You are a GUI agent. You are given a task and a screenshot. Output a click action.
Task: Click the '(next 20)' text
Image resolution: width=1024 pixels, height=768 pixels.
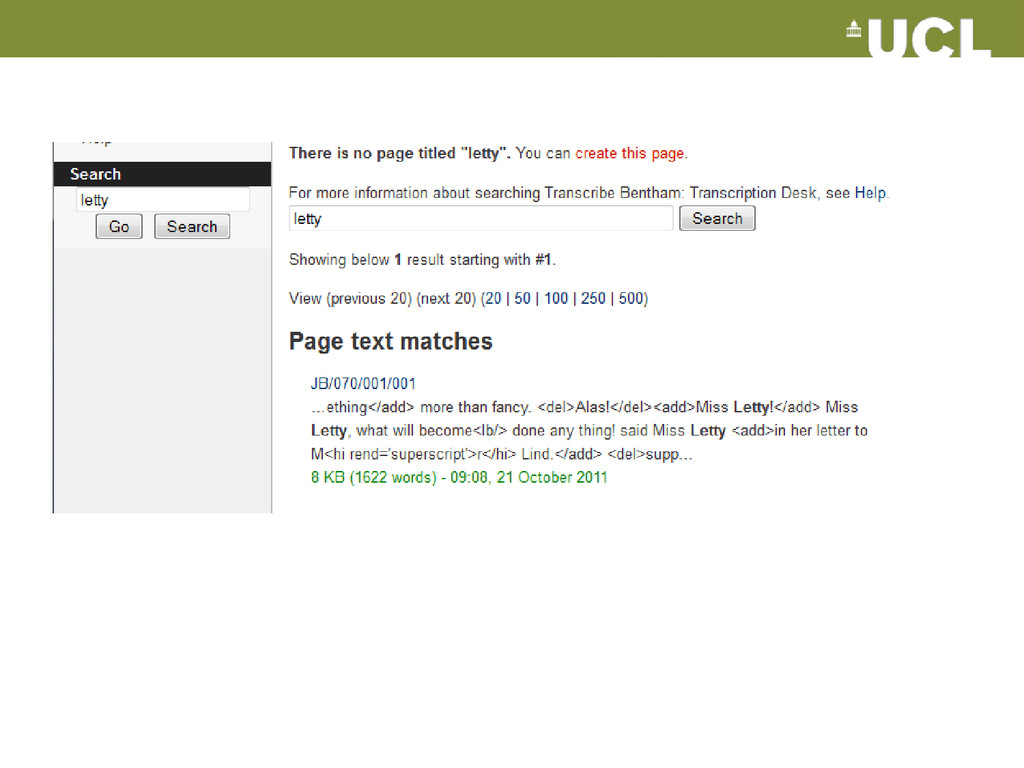(x=446, y=298)
